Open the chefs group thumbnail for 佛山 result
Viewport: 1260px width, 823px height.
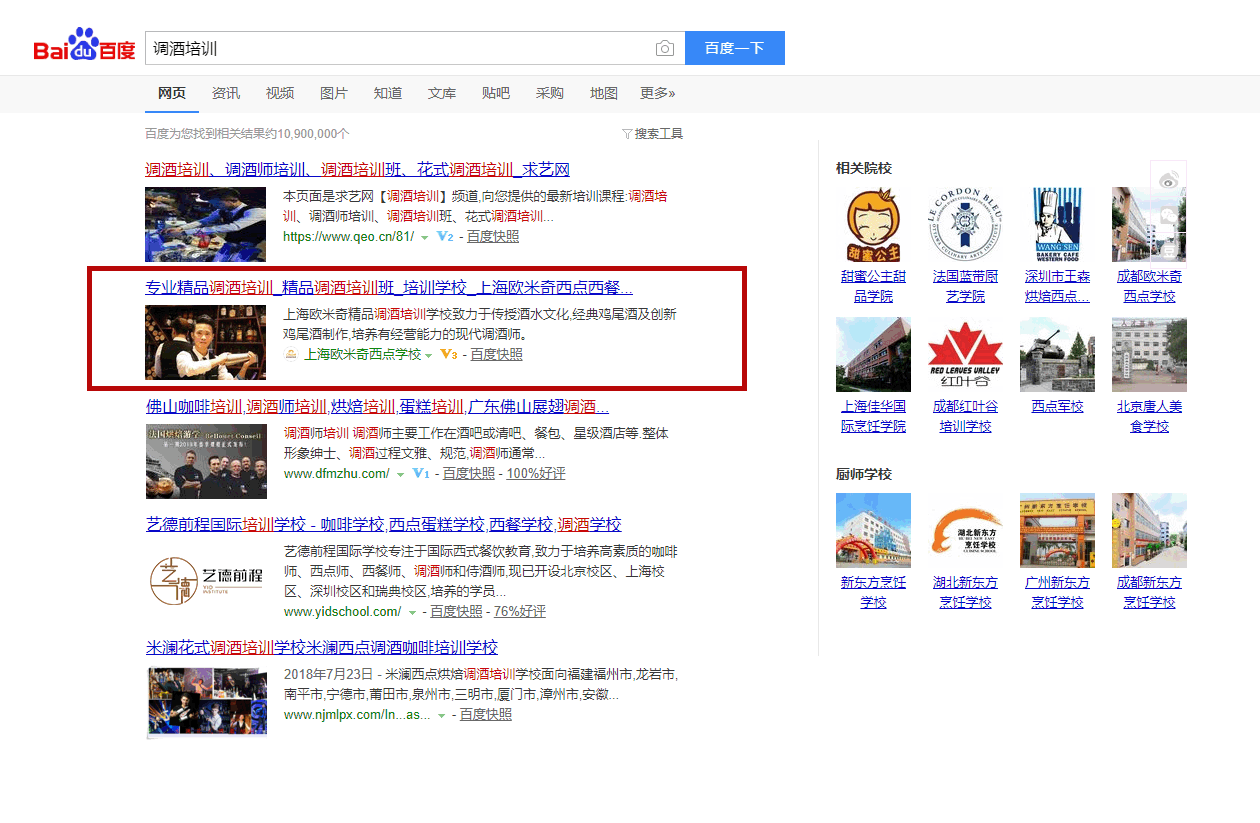tap(206, 461)
